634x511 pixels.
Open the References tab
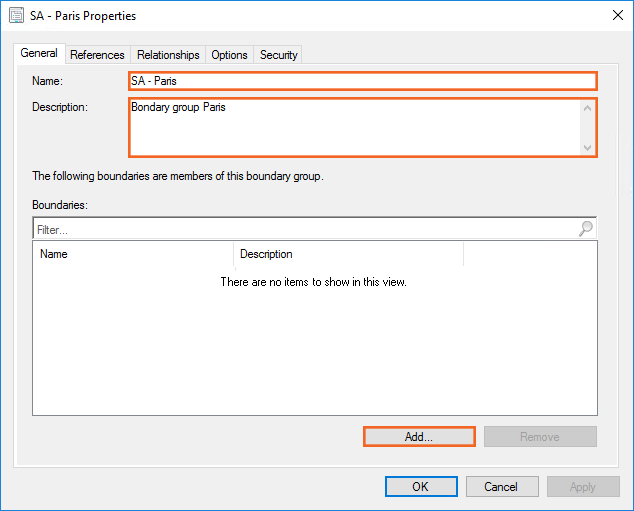pyautogui.click(x=97, y=55)
